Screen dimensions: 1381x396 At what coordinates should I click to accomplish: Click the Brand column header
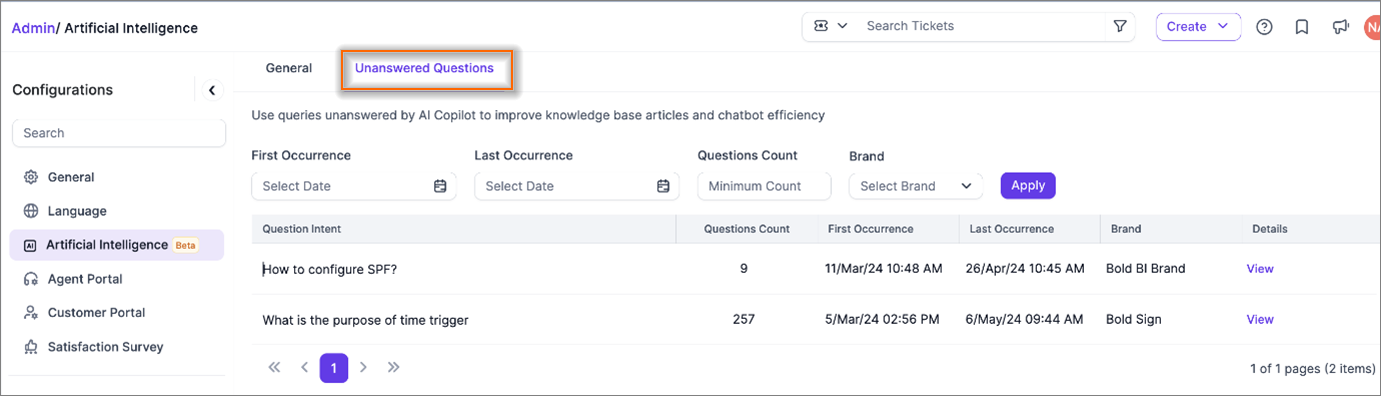coord(1126,229)
